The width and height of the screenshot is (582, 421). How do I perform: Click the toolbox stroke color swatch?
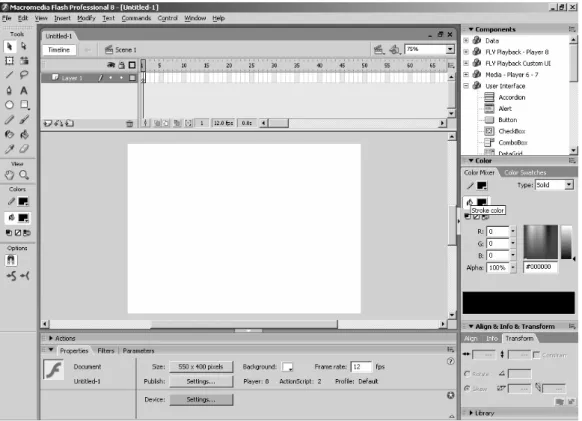(23, 202)
